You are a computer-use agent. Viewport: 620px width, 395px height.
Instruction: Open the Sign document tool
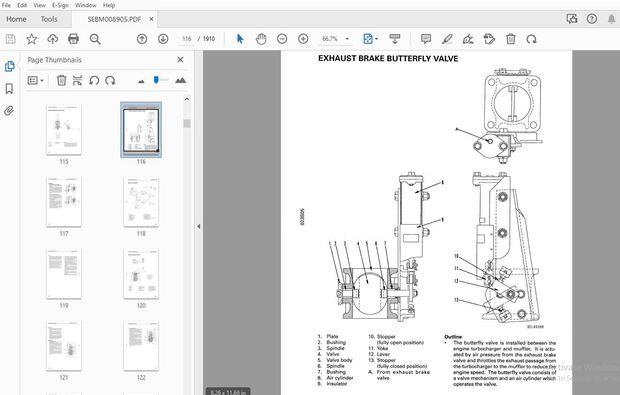point(468,39)
